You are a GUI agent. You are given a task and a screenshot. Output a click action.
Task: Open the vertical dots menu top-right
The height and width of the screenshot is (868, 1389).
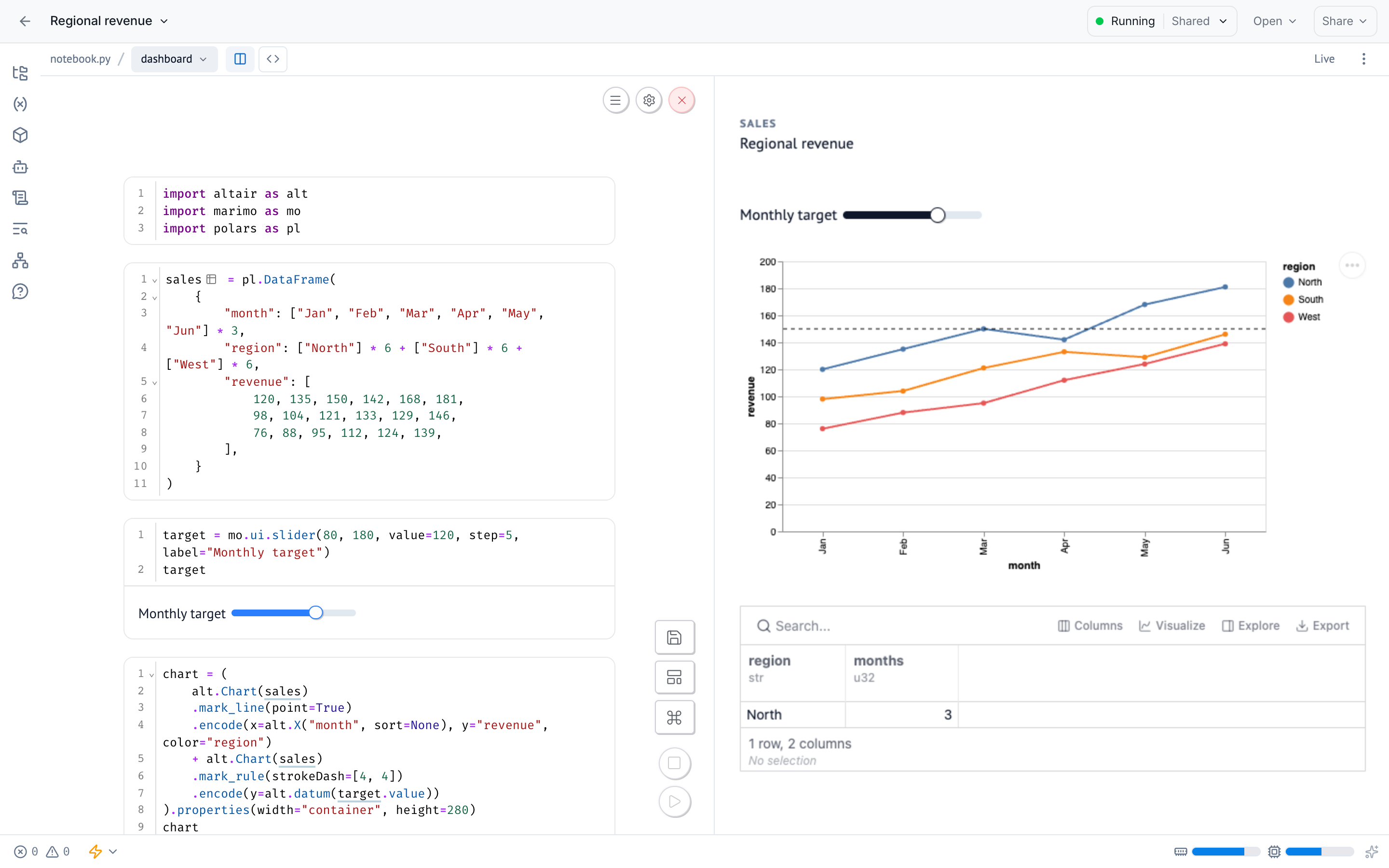1363,59
